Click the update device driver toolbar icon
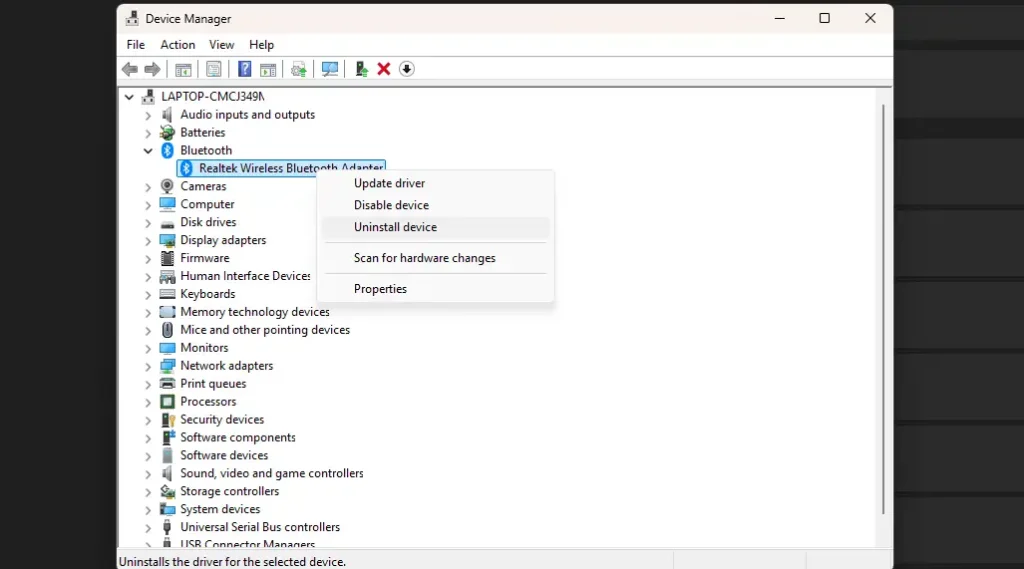 299,69
